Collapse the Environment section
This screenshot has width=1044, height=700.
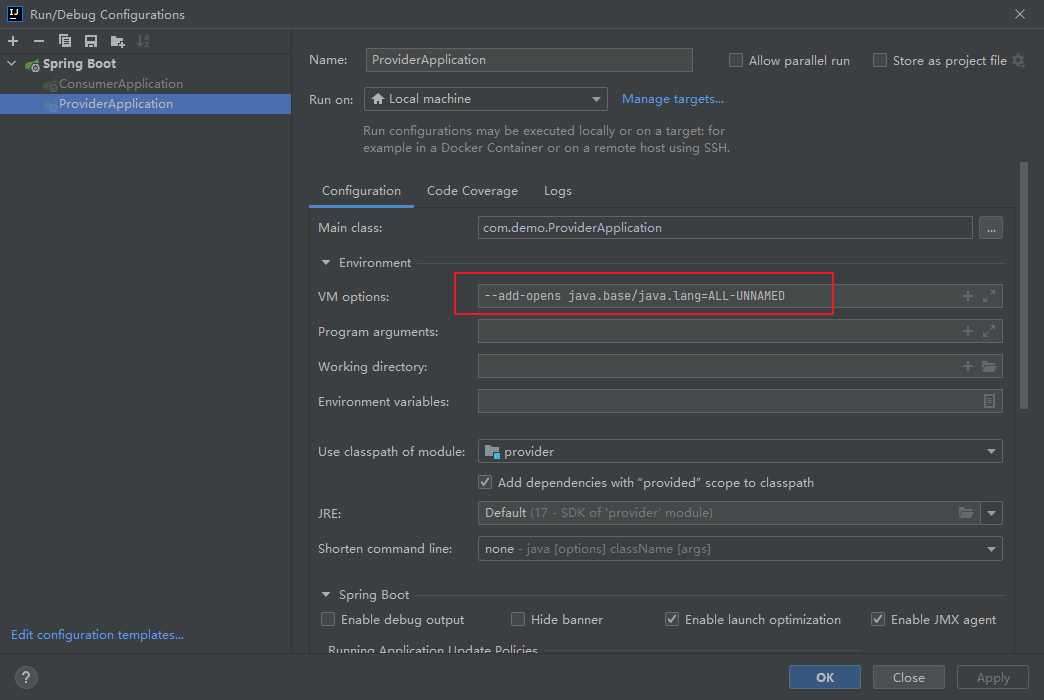tap(326, 263)
